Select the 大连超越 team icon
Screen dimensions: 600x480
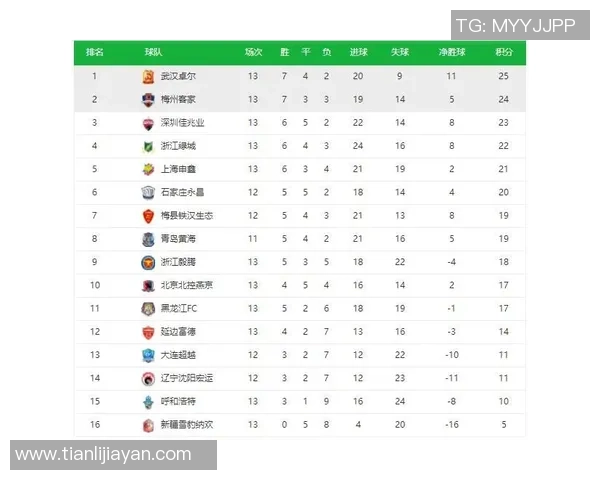148,355
